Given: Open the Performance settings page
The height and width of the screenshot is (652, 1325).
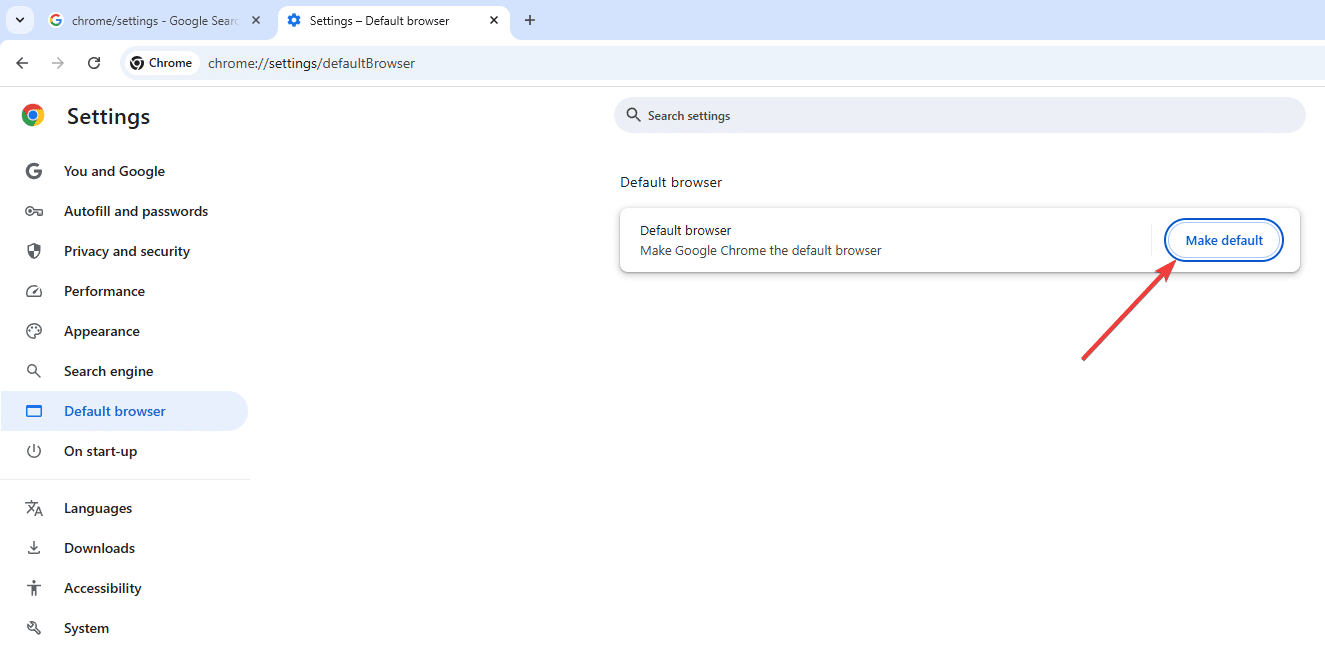Looking at the screenshot, I should 104,291.
